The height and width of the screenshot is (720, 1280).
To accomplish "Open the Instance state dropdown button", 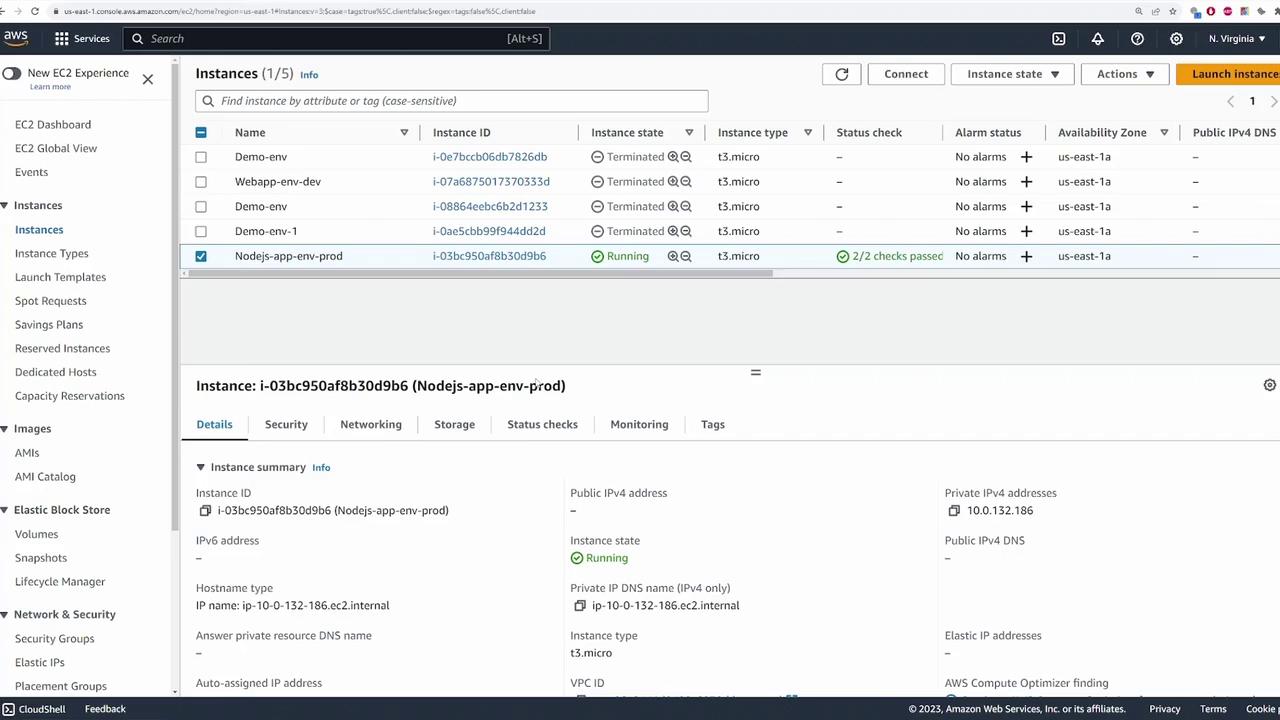I will click(x=1013, y=74).
